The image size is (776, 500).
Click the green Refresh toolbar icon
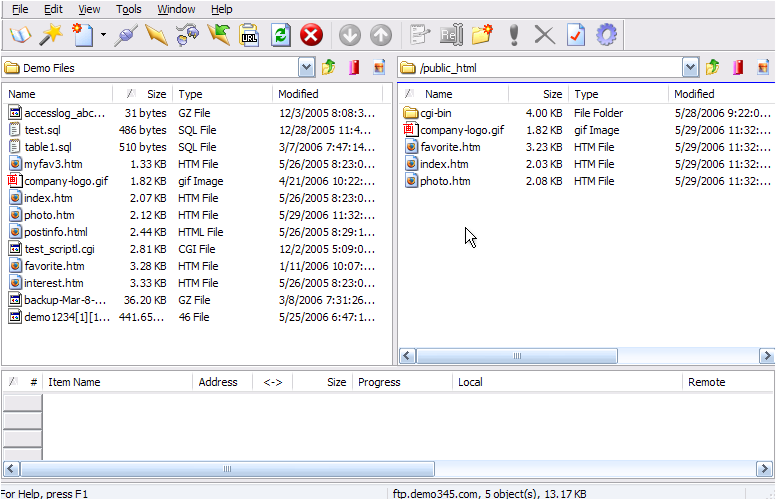click(281, 35)
